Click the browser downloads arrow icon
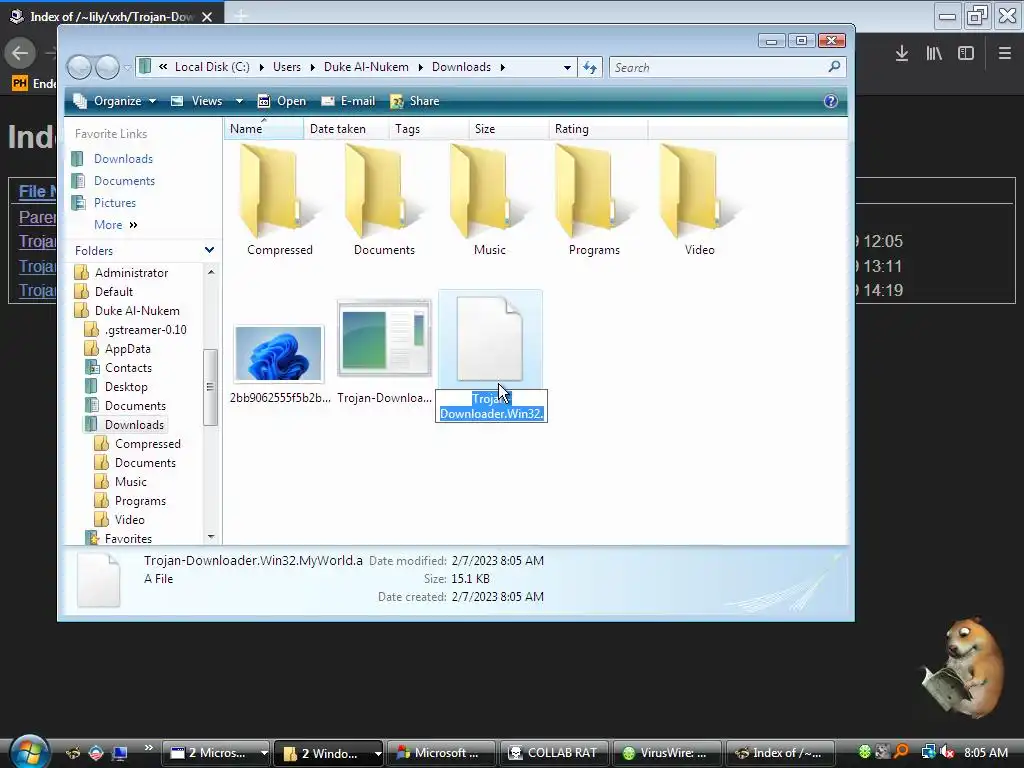Viewport: 1024px width, 768px height. tap(902, 53)
